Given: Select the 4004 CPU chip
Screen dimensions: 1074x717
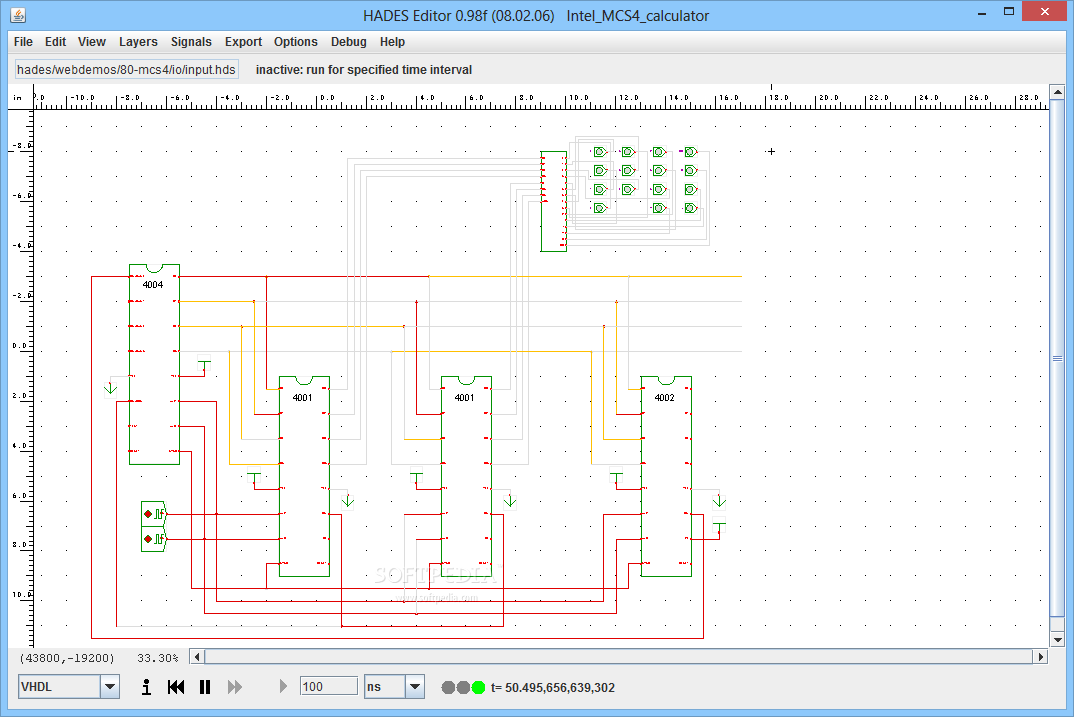Looking at the screenshot, I should [x=154, y=364].
